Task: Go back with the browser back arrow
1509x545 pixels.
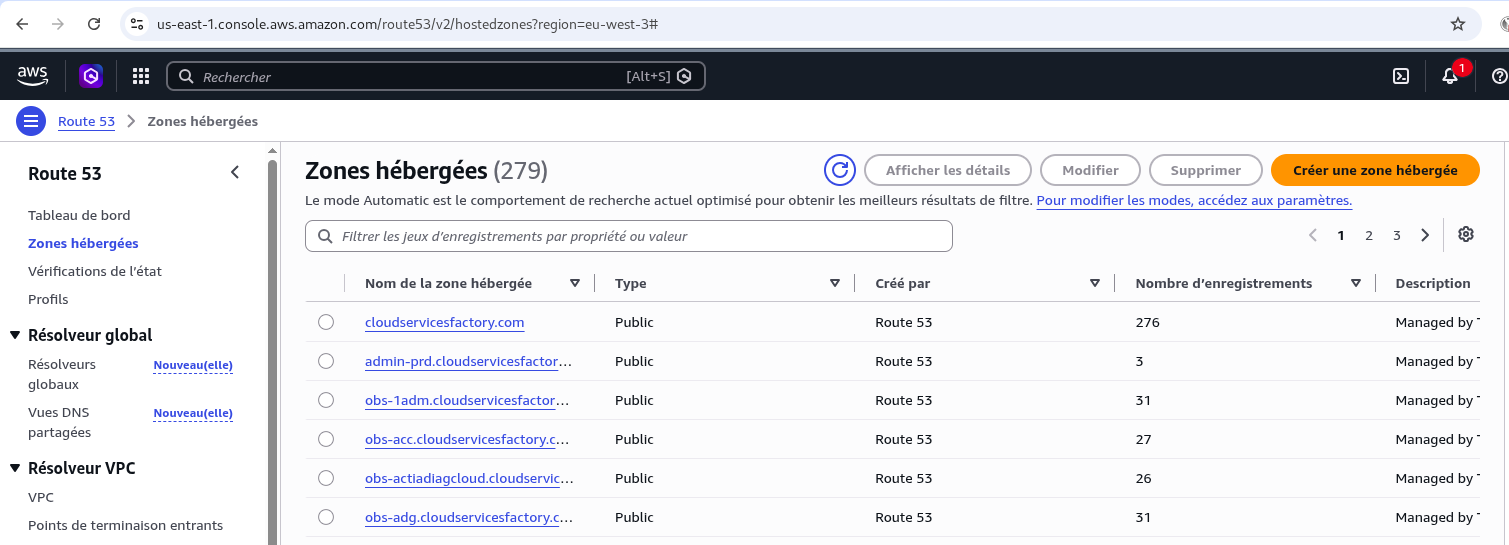Action: click(x=22, y=24)
